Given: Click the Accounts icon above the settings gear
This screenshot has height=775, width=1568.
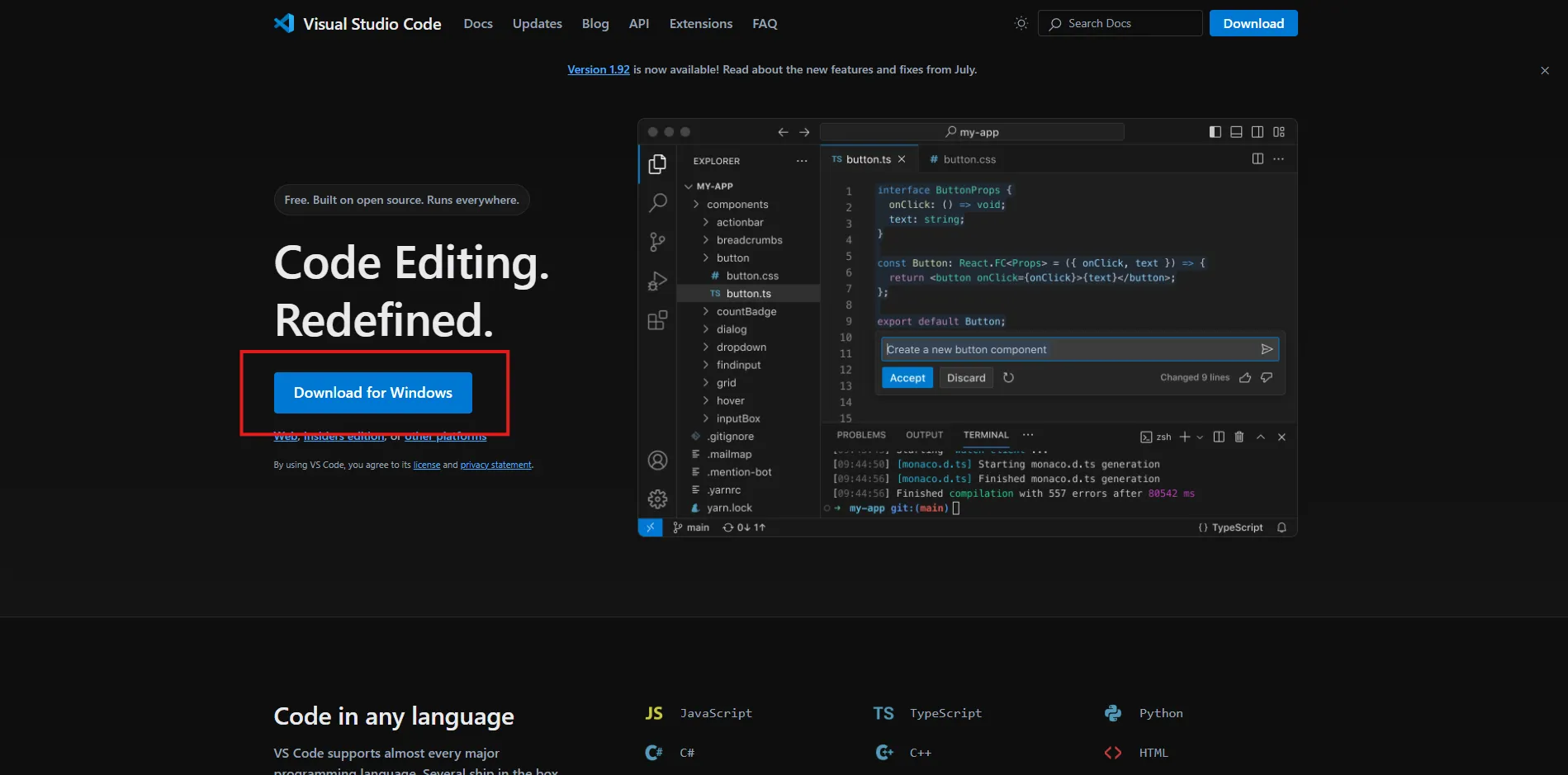Looking at the screenshot, I should 656,460.
